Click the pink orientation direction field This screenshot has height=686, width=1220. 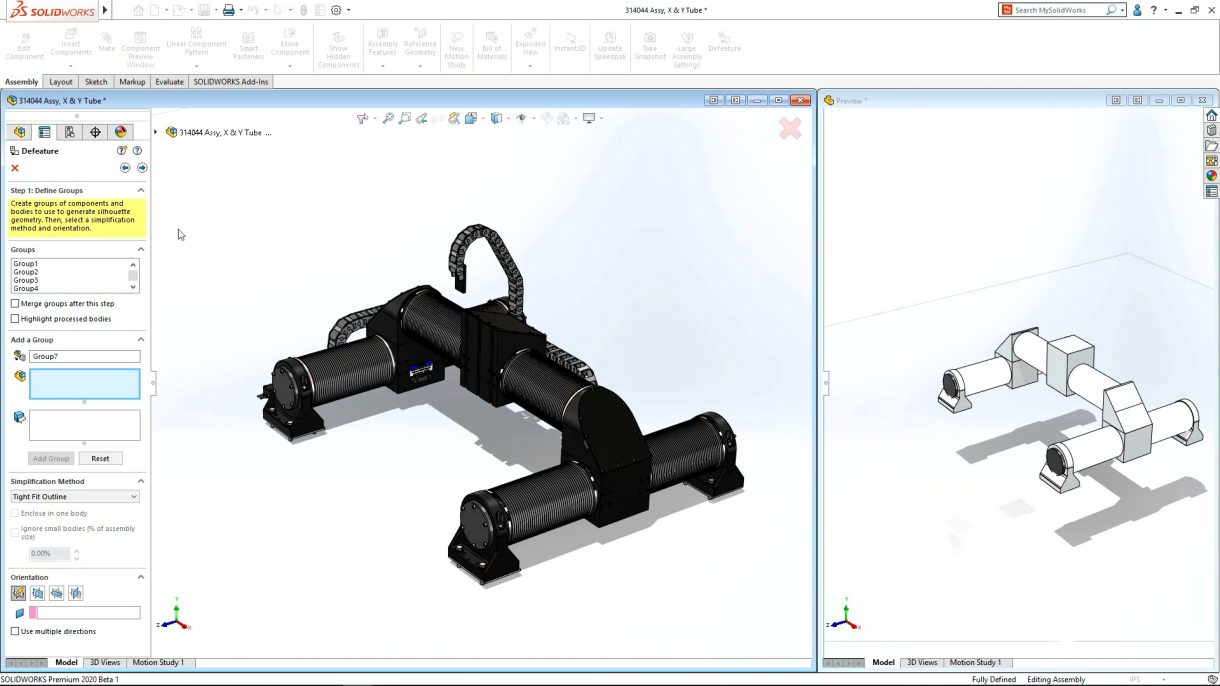pyautogui.click(x=85, y=613)
